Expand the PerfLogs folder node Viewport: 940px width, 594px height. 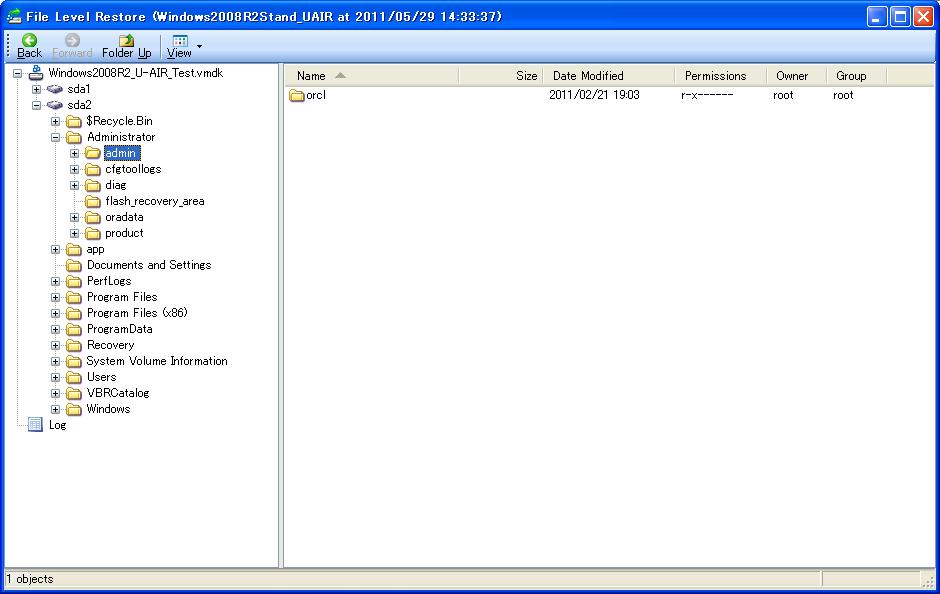click(55, 281)
